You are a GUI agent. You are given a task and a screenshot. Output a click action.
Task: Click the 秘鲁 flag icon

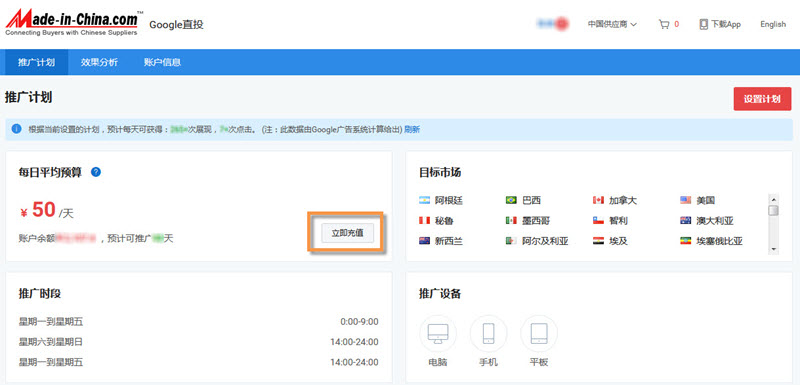click(424, 220)
